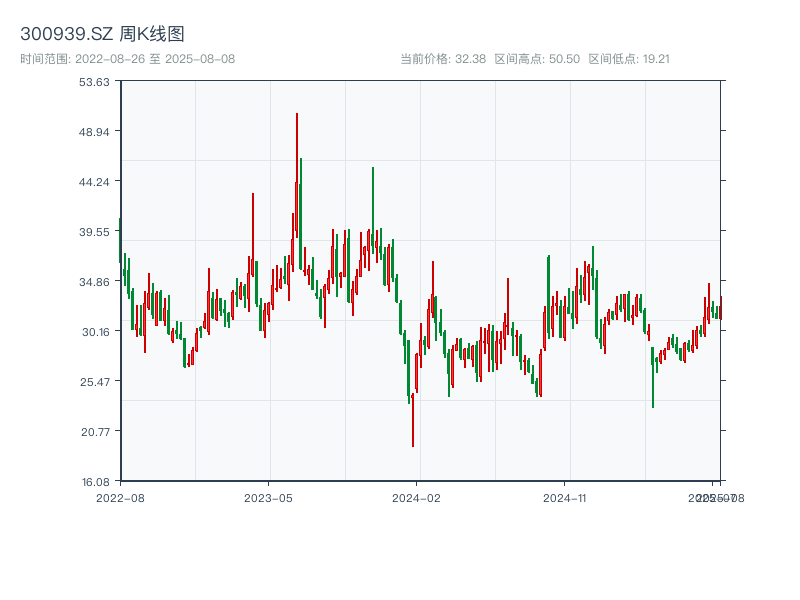Click the 区间低点 19.21 label
The image size is (800, 600).
[x=628, y=59]
